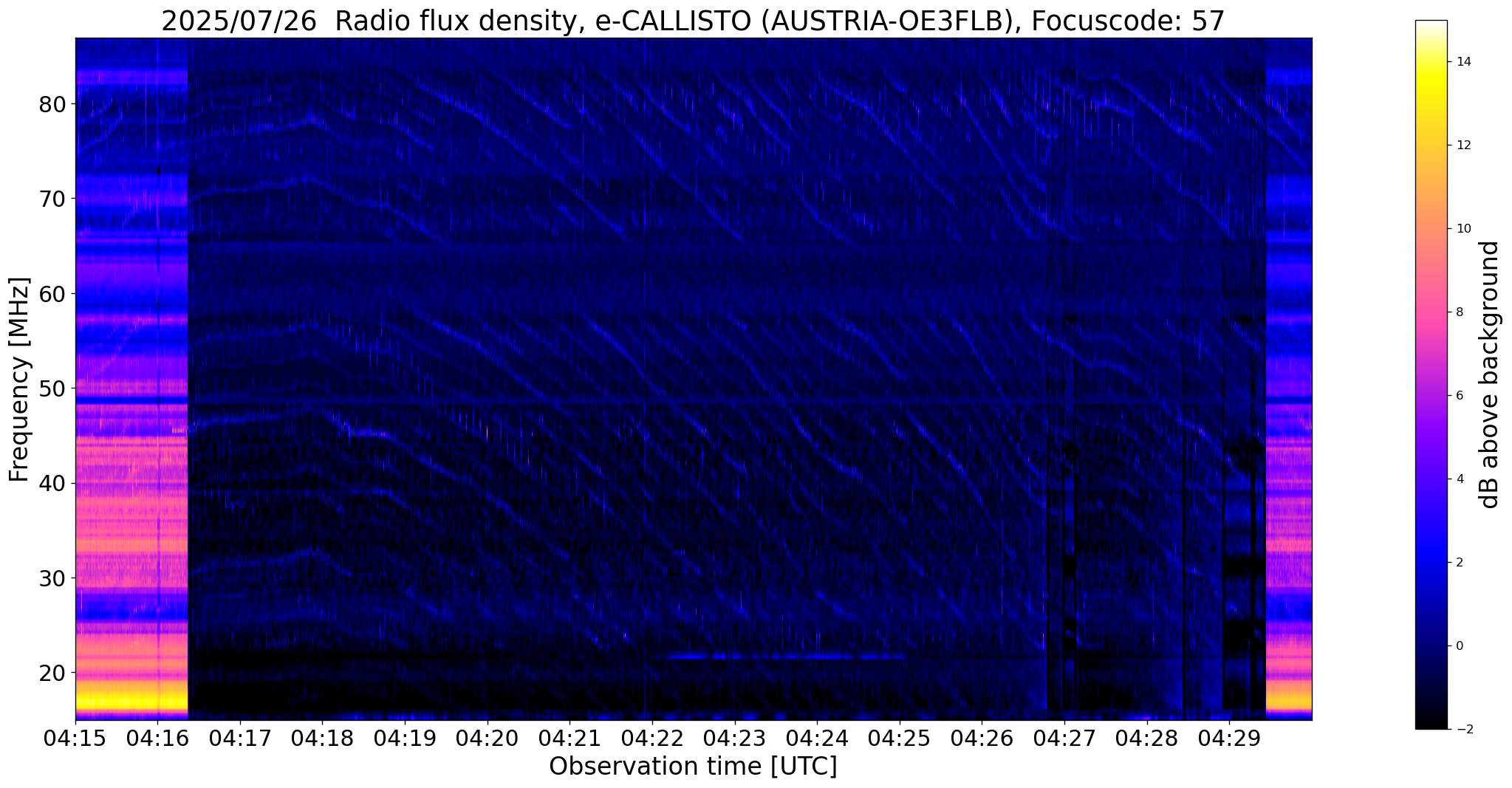This screenshot has height=788, width=1512.
Task: Click the 04:22 time tick label
Action: pyautogui.click(x=652, y=739)
